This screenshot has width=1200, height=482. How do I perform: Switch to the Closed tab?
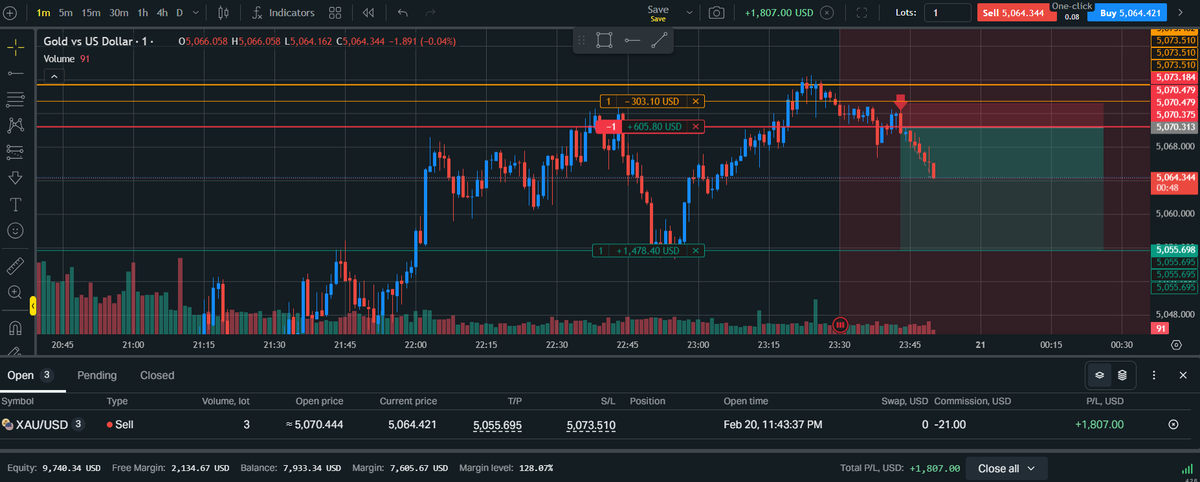tap(157, 375)
